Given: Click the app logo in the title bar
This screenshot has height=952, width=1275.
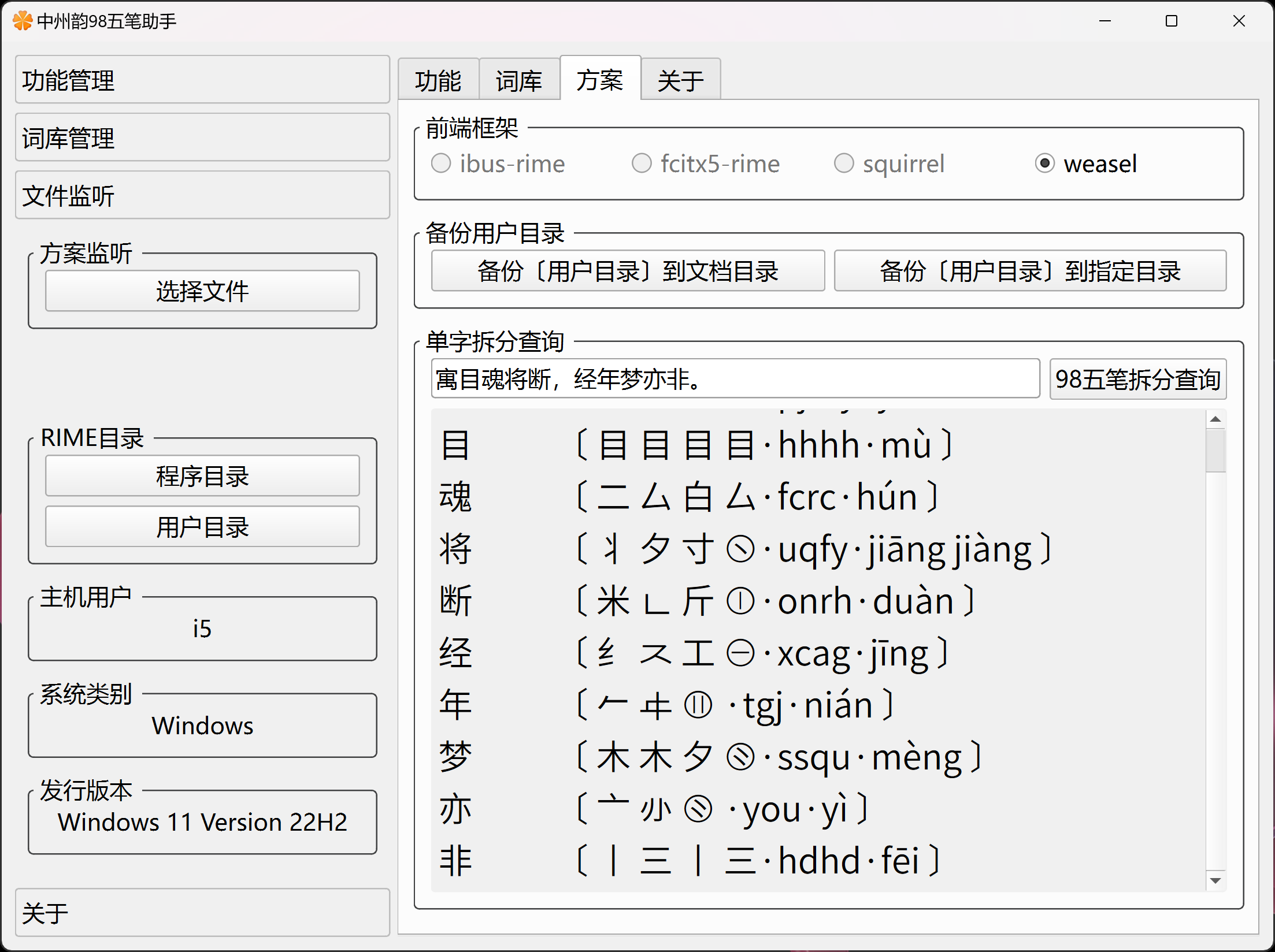Looking at the screenshot, I should (22, 21).
